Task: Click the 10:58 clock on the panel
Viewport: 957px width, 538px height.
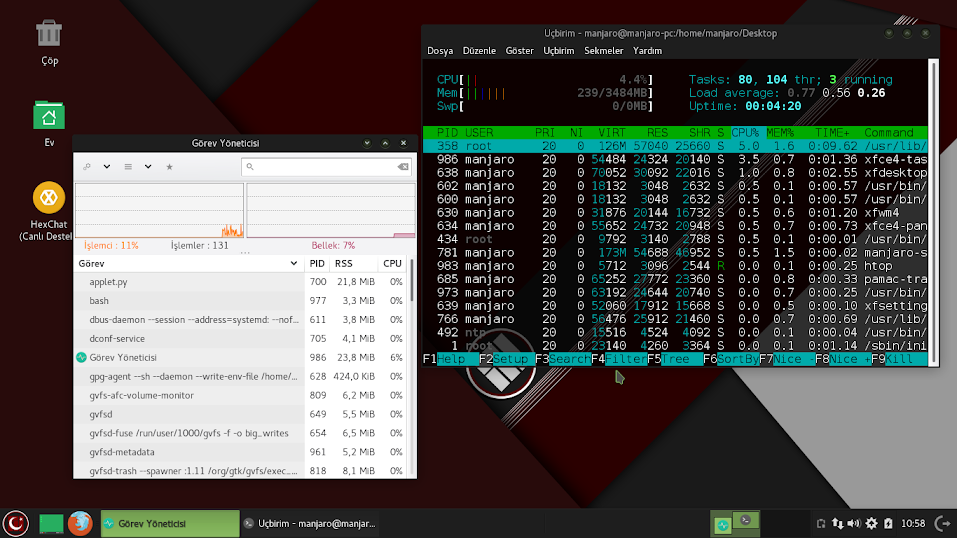Action: 913,523
